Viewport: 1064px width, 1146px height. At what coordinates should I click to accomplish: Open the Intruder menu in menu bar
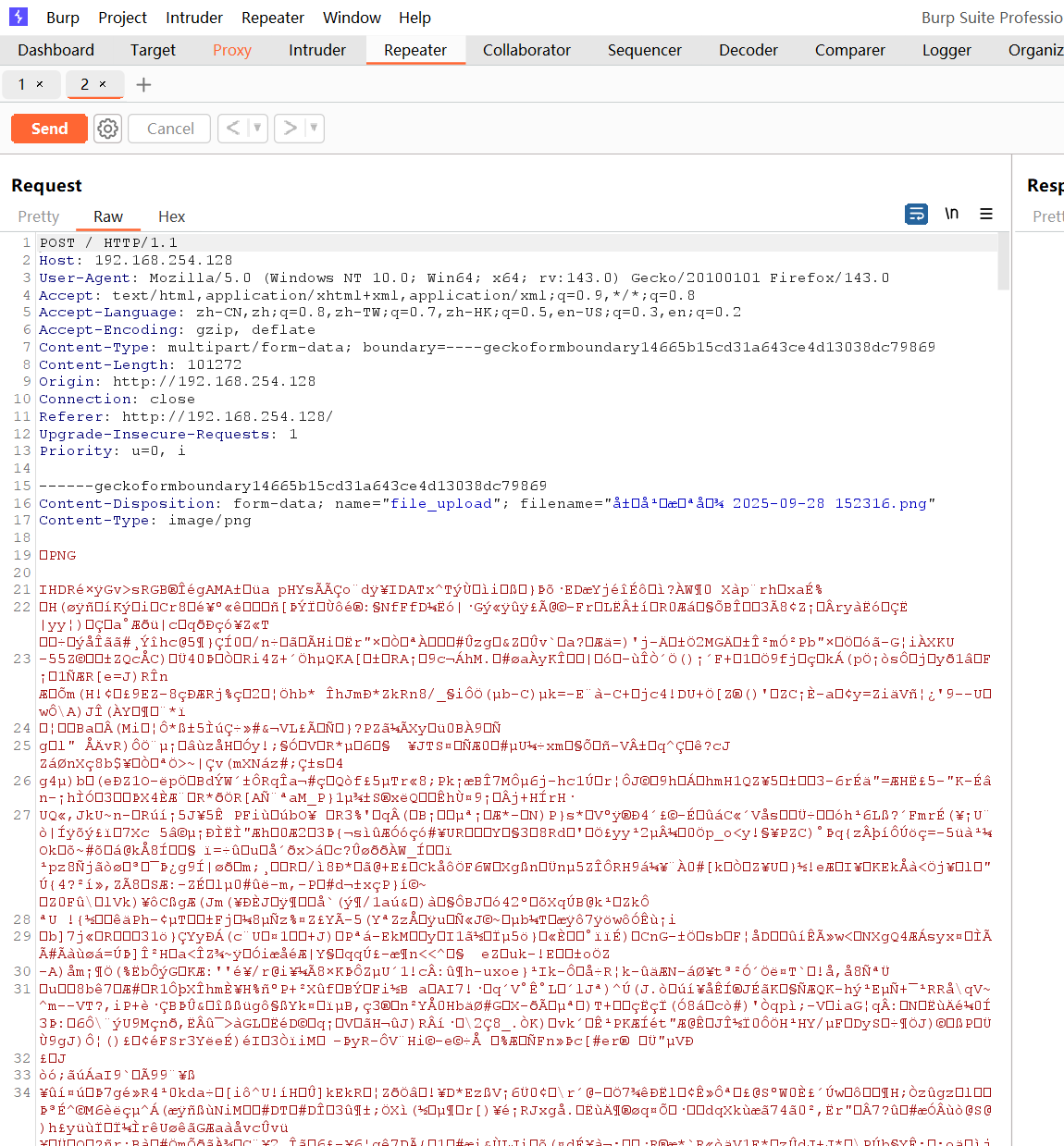click(194, 18)
